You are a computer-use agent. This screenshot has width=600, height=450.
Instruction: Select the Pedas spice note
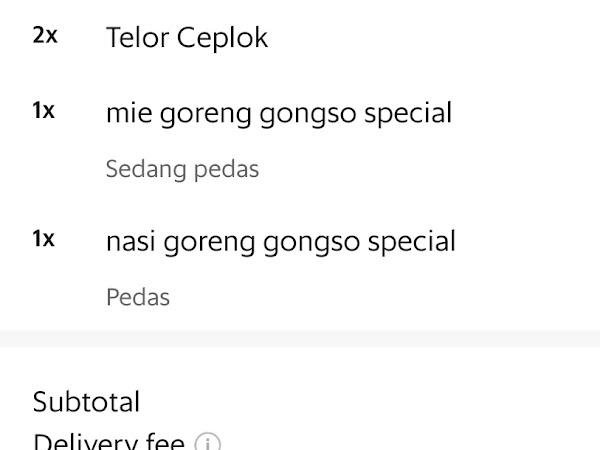[x=138, y=297]
